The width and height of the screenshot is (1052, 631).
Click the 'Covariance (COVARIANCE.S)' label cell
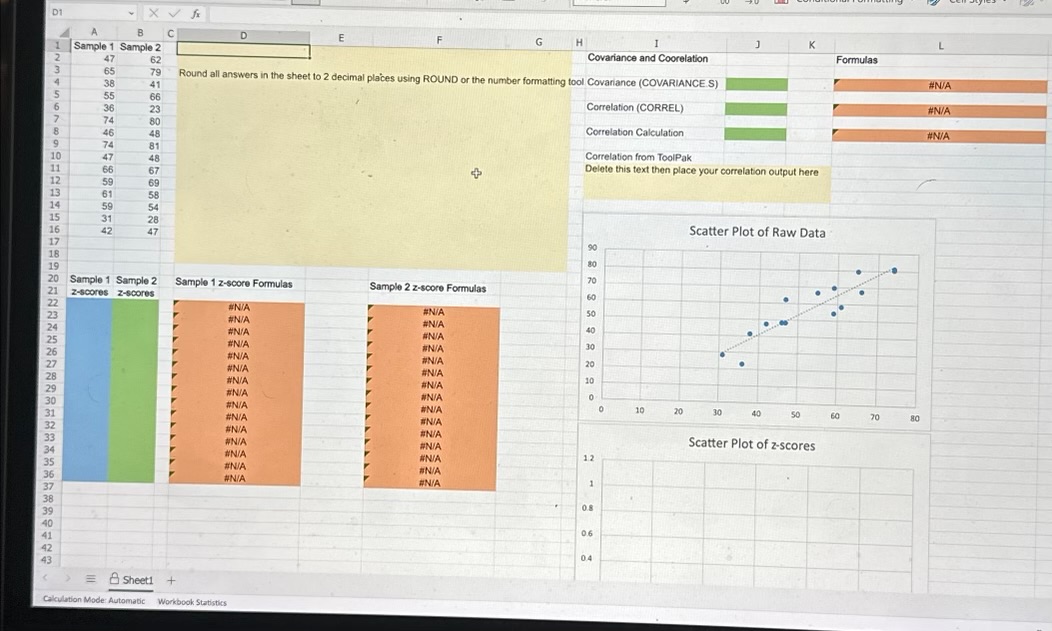coord(652,83)
